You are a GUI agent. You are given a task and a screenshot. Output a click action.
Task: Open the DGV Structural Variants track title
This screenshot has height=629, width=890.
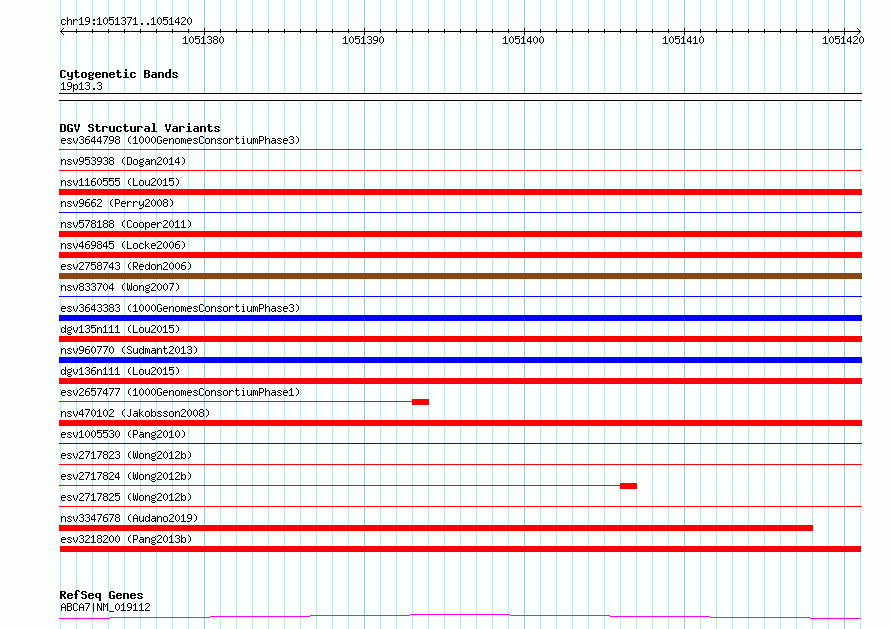click(140, 128)
